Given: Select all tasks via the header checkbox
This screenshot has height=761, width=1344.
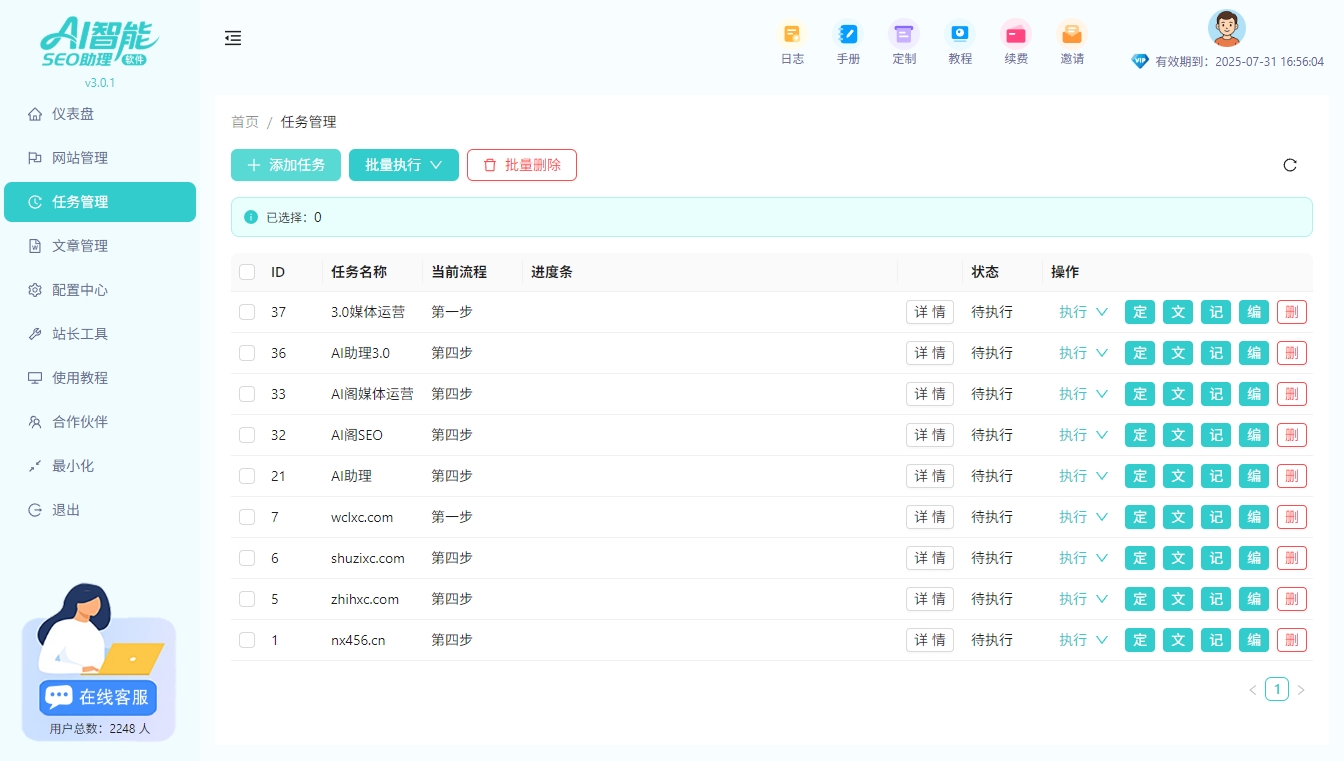Looking at the screenshot, I should 246,271.
